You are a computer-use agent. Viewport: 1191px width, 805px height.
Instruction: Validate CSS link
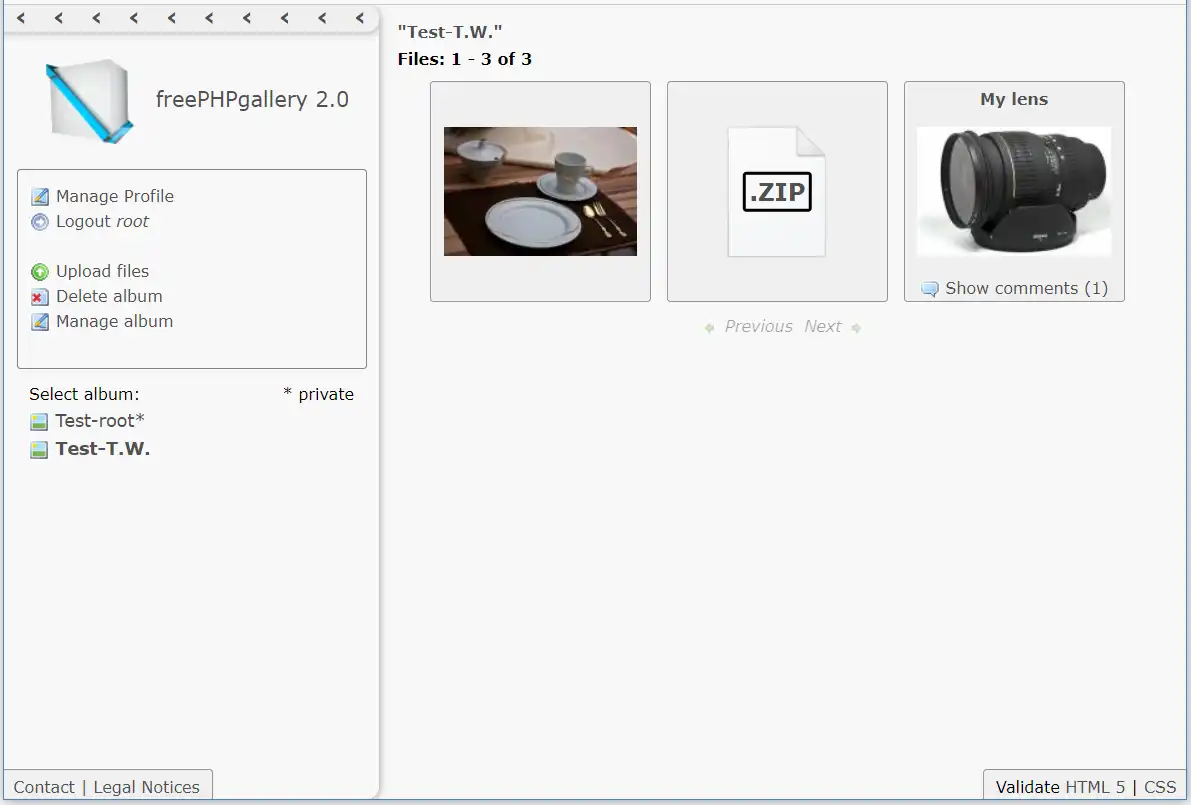pos(1160,788)
